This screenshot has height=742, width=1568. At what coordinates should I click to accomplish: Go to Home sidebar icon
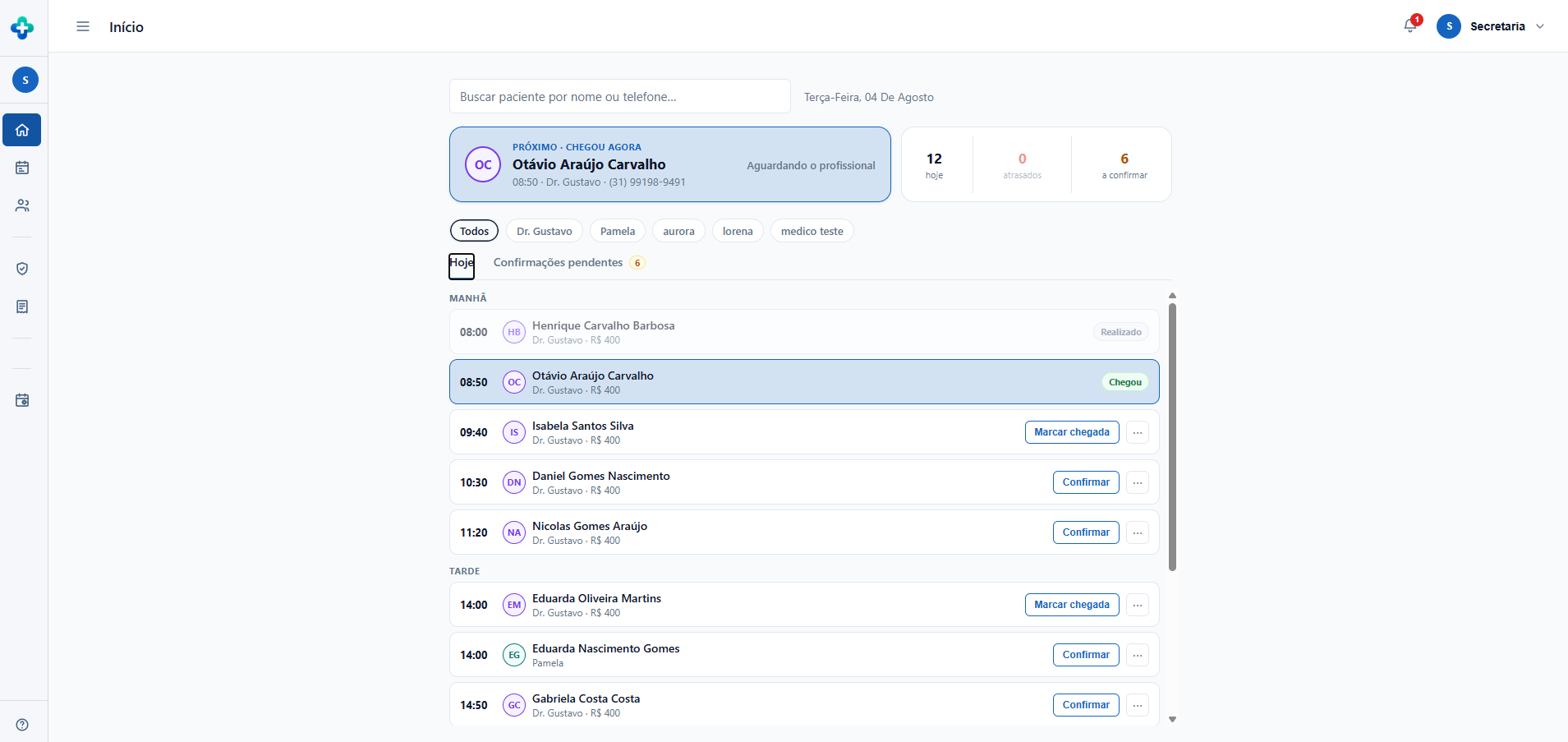(x=22, y=130)
